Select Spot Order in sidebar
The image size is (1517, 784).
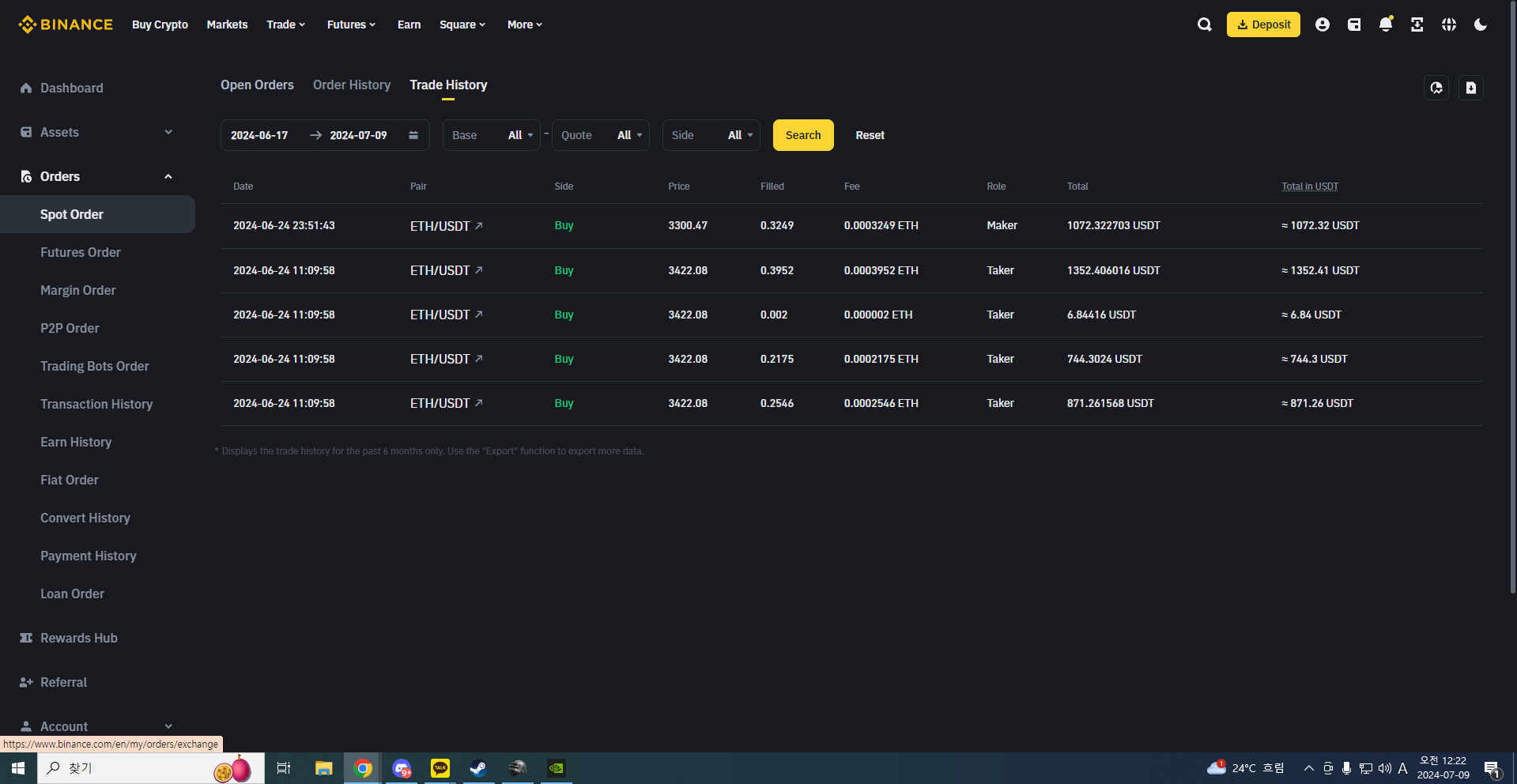pos(97,214)
